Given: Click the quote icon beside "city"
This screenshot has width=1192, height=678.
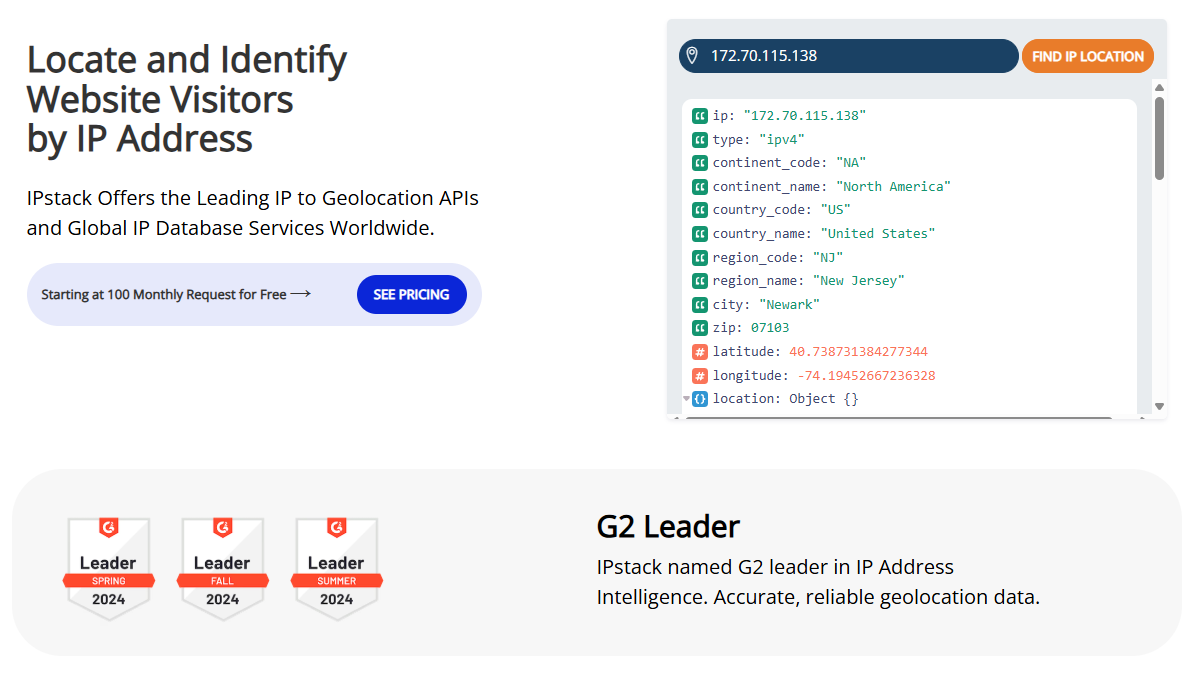Looking at the screenshot, I should [x=699, y=304].
